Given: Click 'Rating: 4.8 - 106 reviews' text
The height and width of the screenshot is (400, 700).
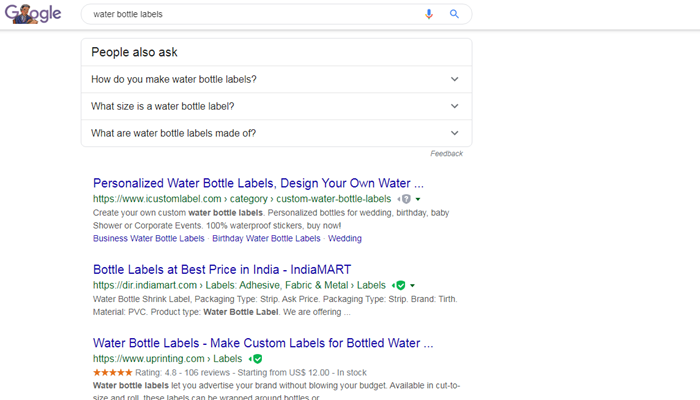Looking at the screenshot, I should pos(183,373).
